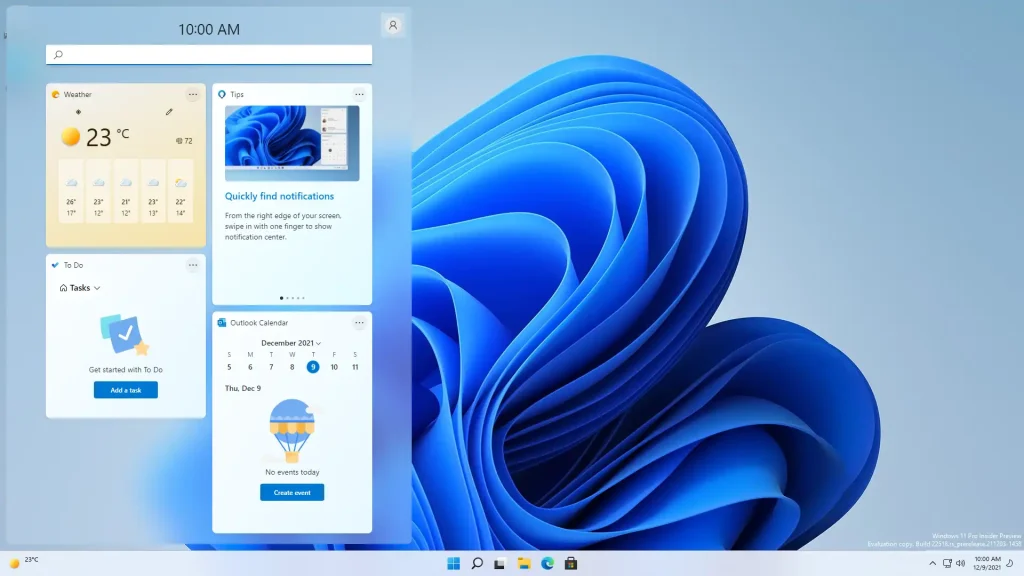Click the Create event button
This screenshot has width=1024, height=576.
click(x=292, y=492)
